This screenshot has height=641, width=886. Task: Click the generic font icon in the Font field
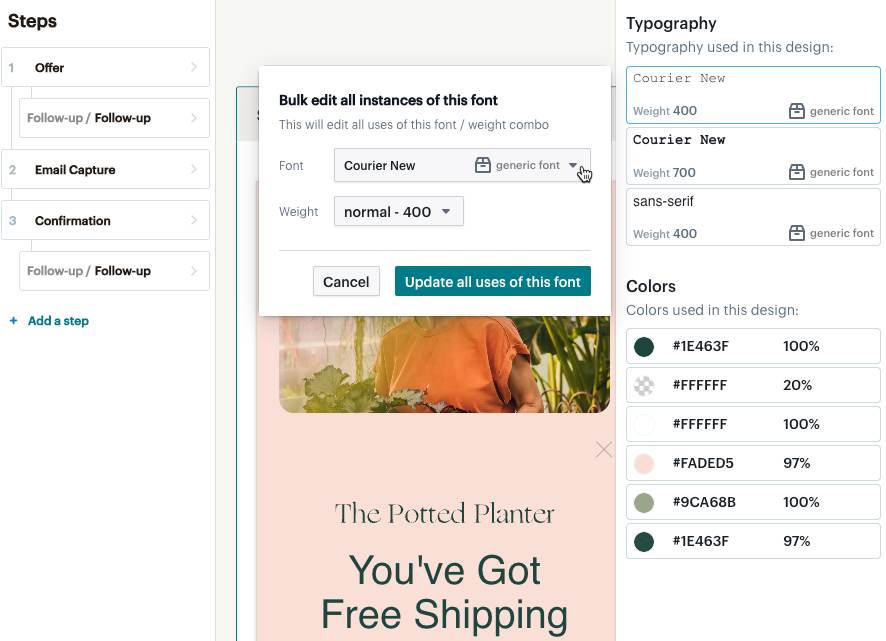(x=483, y=164)
